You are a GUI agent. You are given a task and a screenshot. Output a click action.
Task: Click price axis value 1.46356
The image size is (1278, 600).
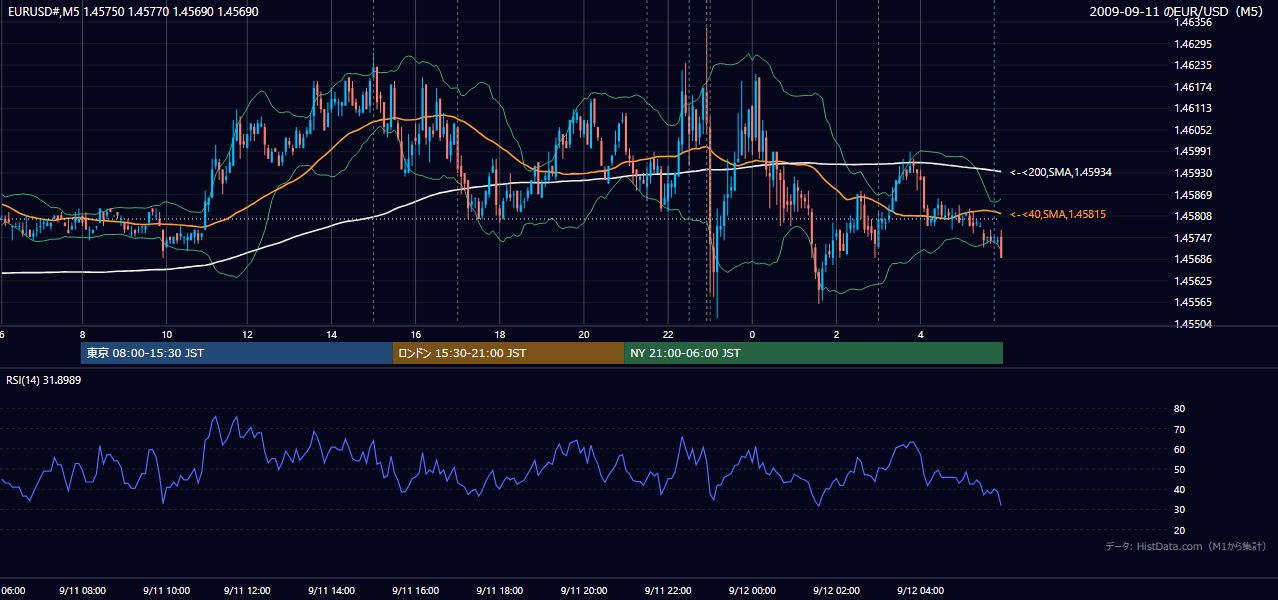point(1193,22)
